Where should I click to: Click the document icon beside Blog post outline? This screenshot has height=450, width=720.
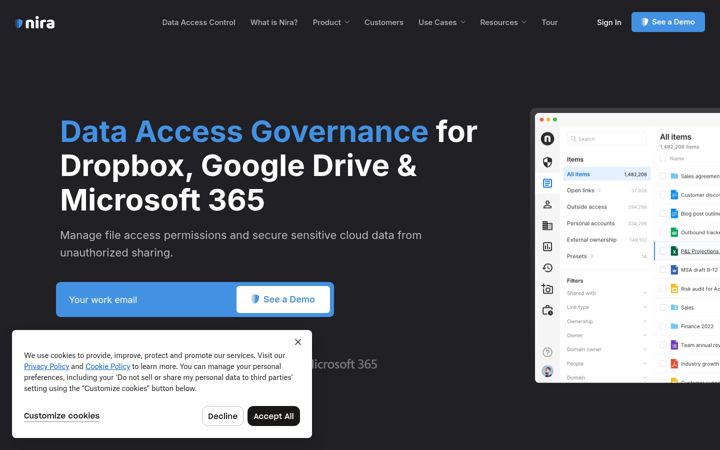[x=675, y=214]
